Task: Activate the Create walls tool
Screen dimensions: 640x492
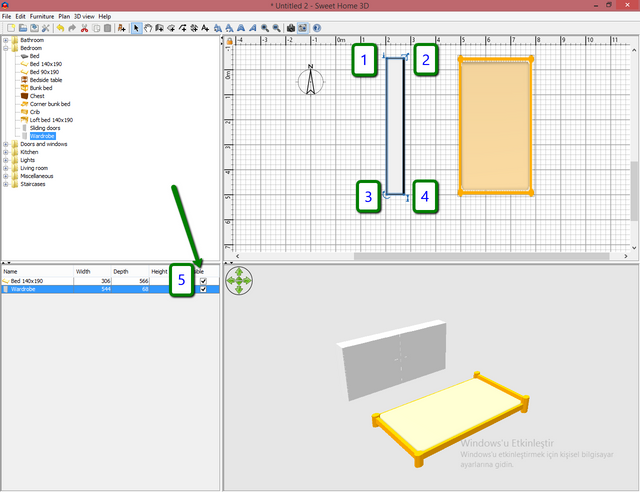Action: (x=159, y=28)
